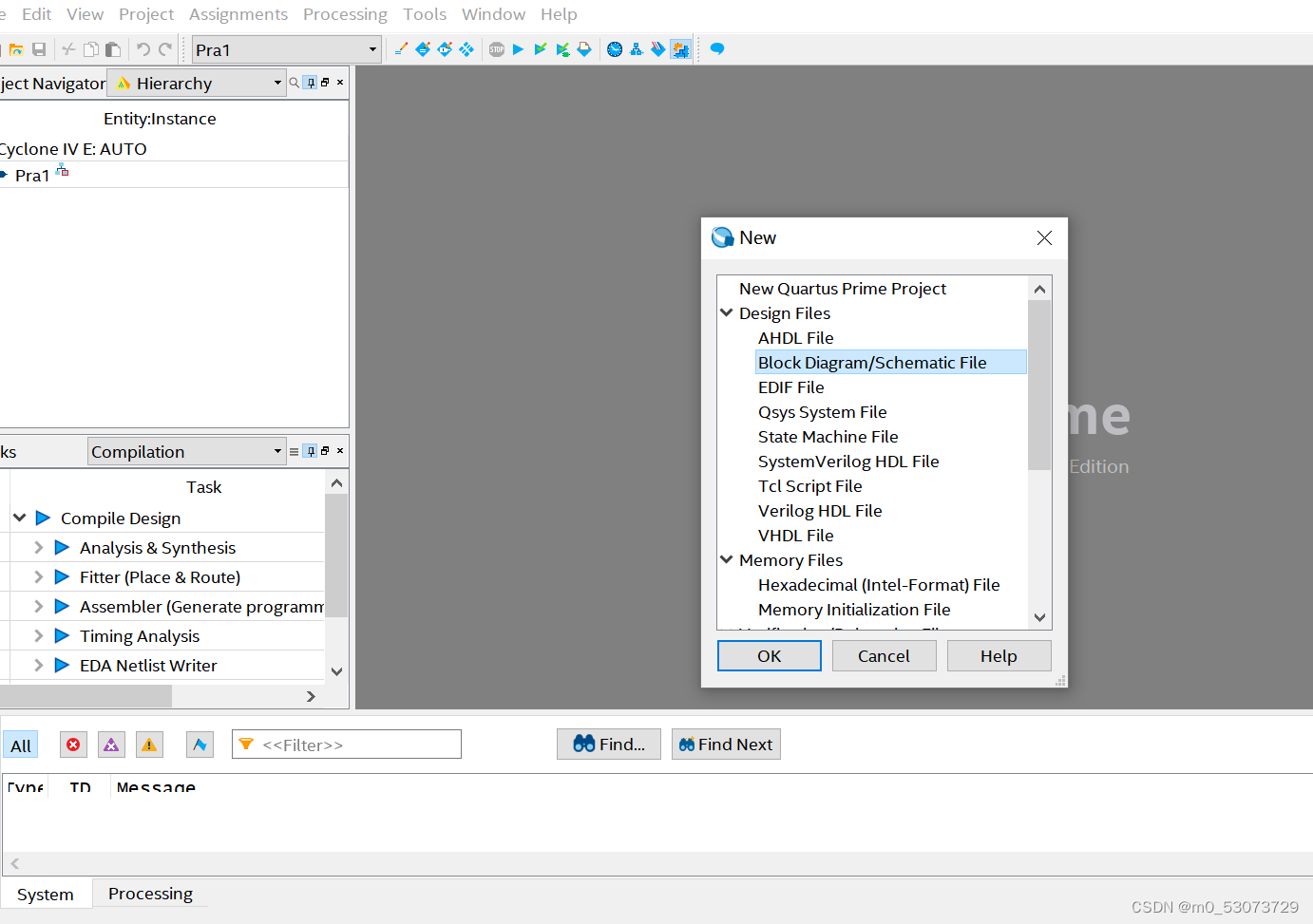Copy using the toolbar copy icon
This screenshot has width=1313, height=924.
[91, 49]
